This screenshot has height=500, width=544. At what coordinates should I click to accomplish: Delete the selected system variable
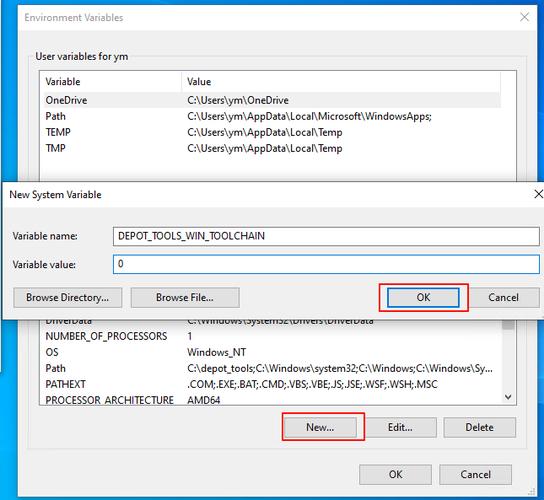[479, 427]
